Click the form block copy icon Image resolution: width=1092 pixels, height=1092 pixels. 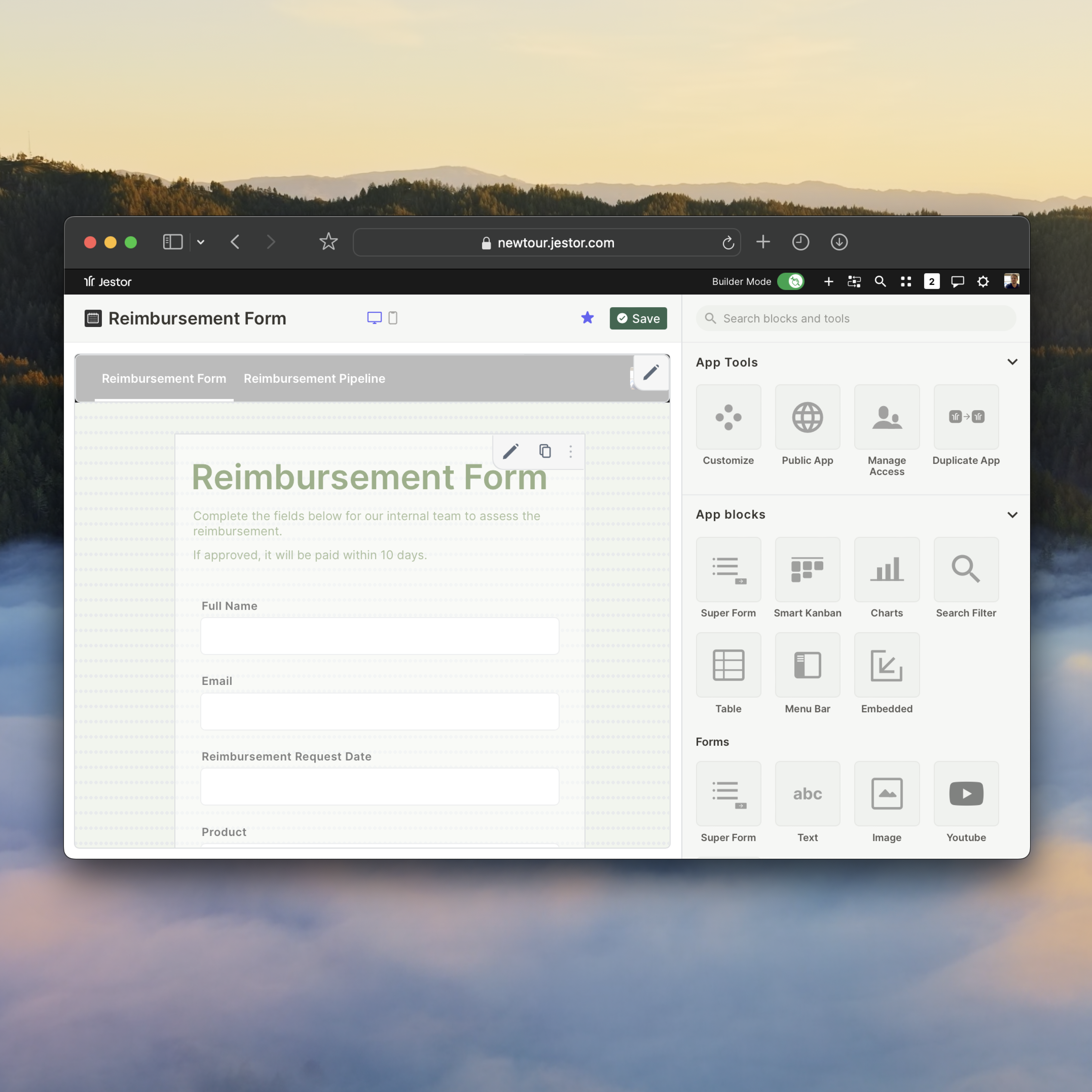544,451
